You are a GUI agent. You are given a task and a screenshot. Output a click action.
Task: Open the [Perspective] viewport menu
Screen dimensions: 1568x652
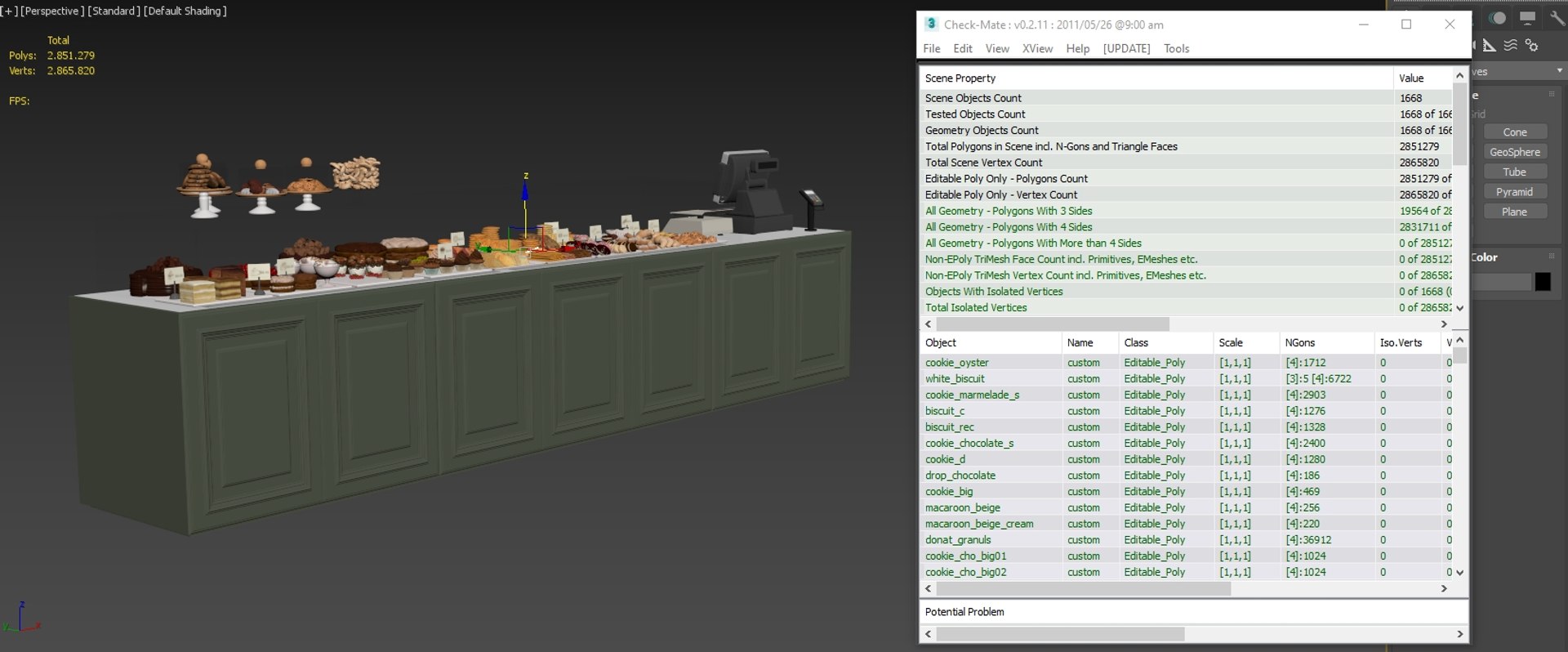coord(51,11)
